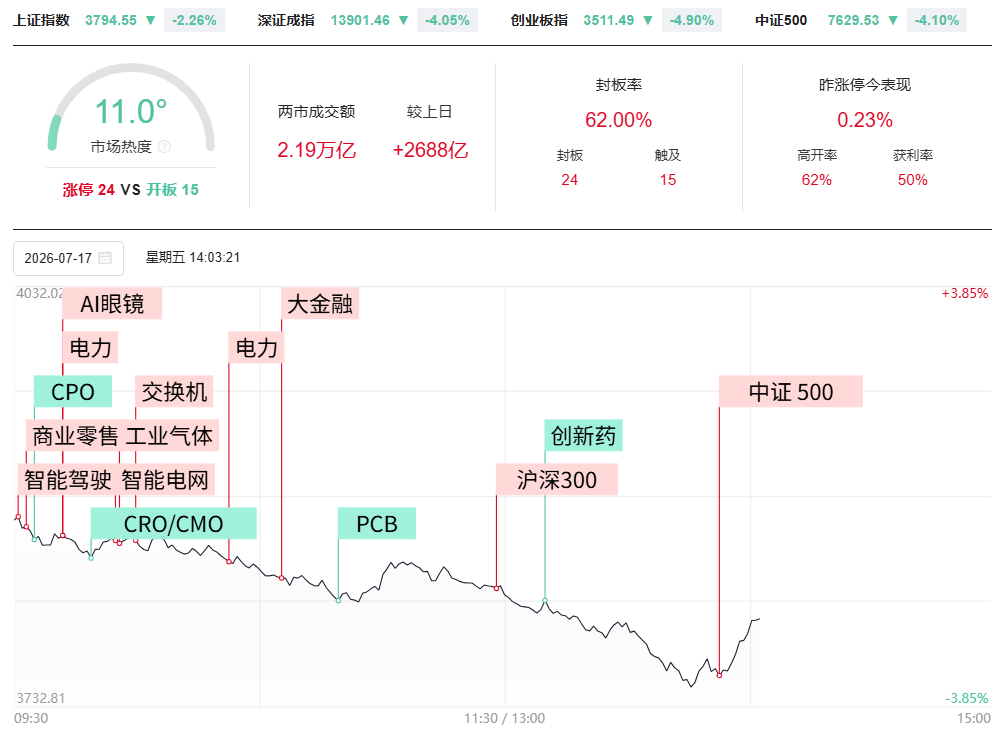Screen dimensions: 1008x735
Task: Click the 沪深300 marker label
Action: point(557,480)
